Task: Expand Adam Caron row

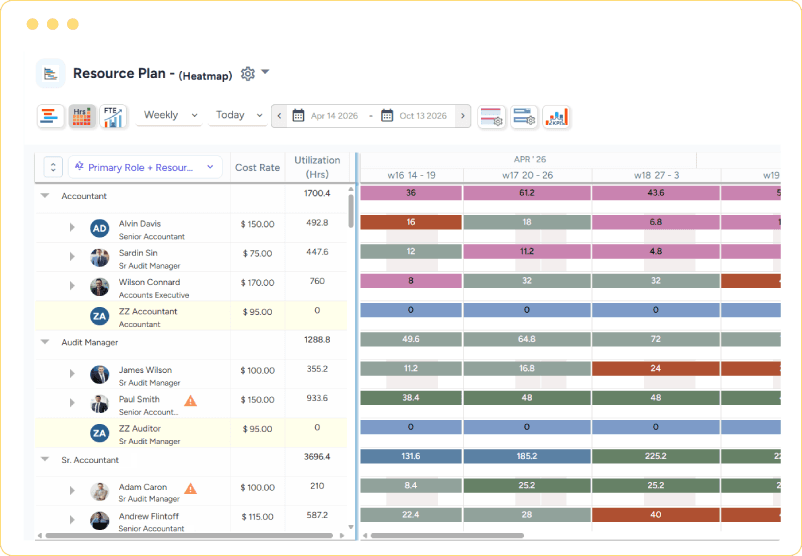Action: (x=72, y=491)
